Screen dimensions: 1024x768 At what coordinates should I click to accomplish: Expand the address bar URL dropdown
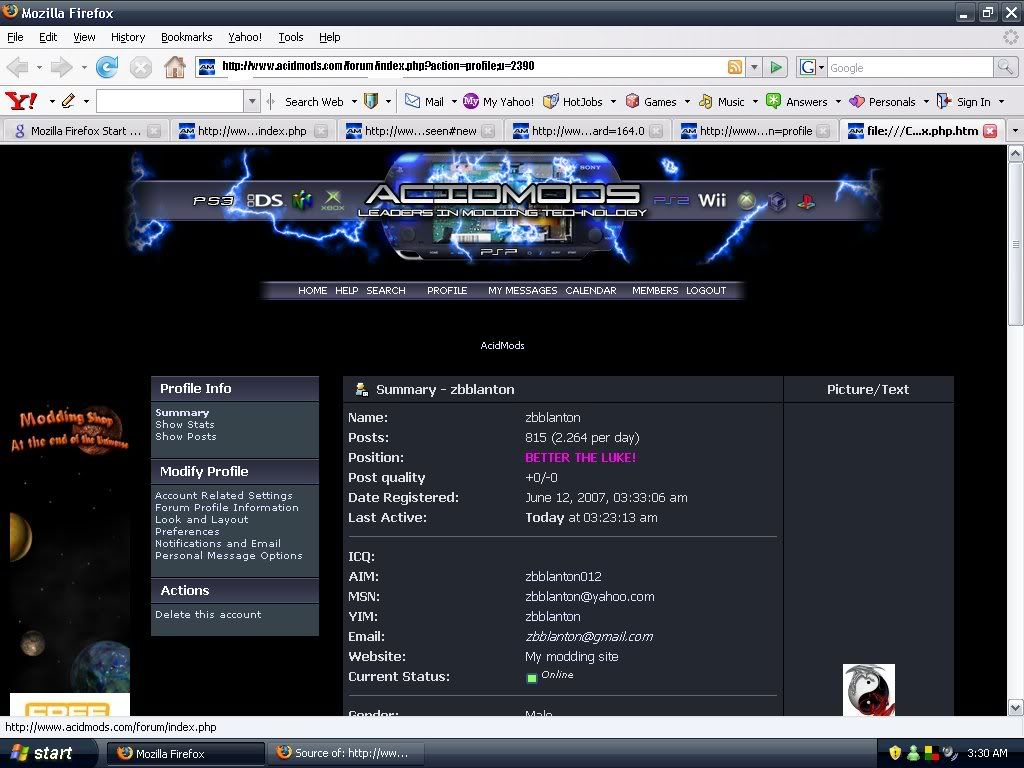point(754,67)
